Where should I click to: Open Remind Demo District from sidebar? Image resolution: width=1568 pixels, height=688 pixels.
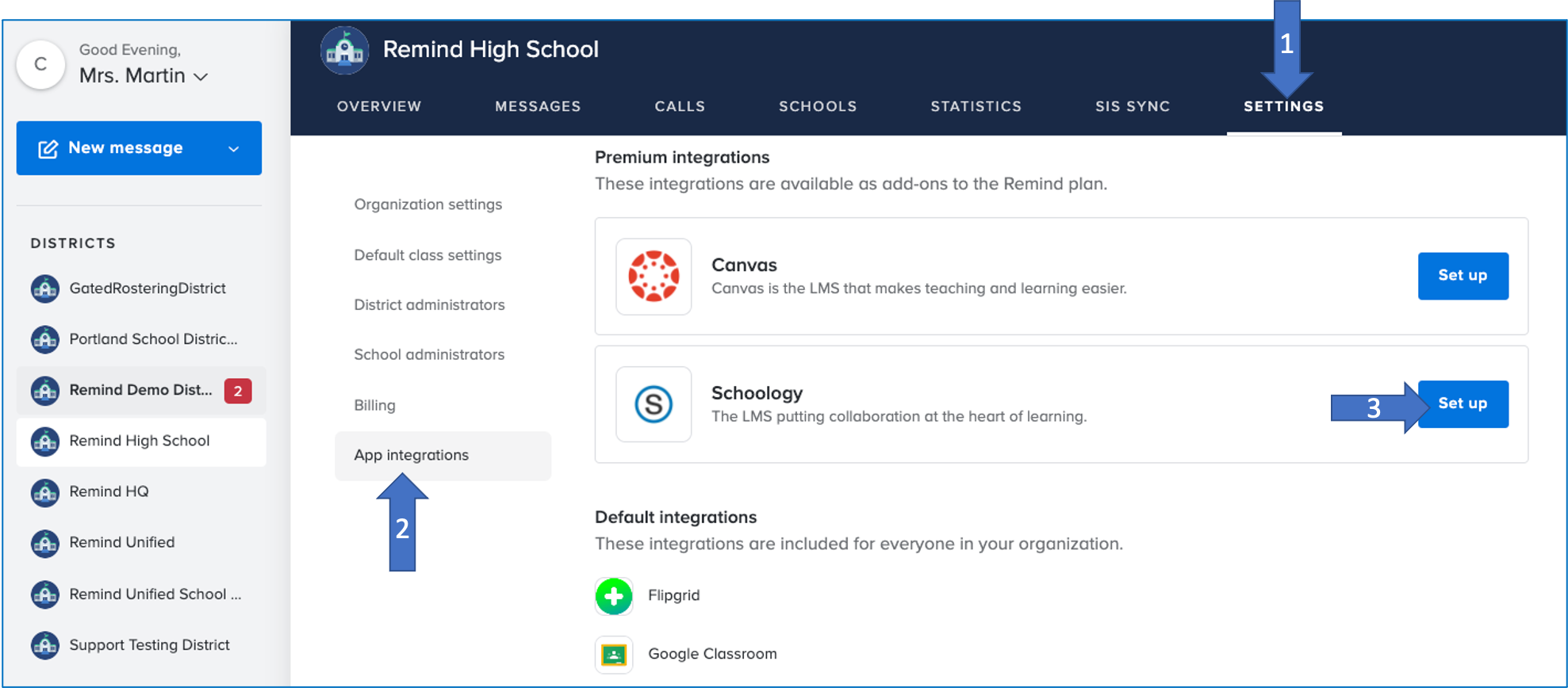(x=141, y=390)
